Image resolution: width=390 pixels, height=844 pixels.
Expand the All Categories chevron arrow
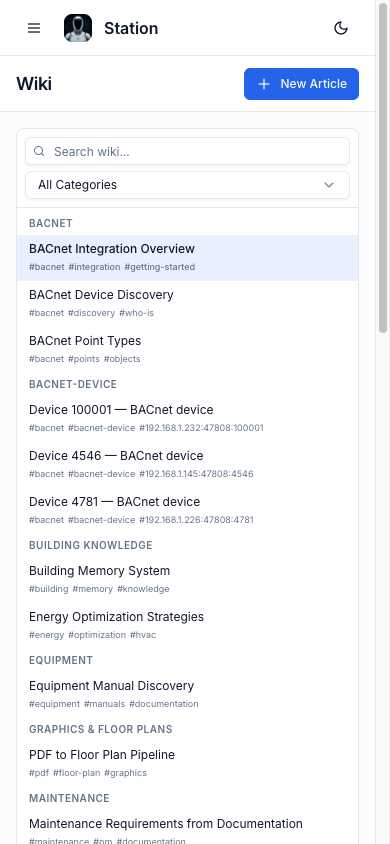point(329,185)
